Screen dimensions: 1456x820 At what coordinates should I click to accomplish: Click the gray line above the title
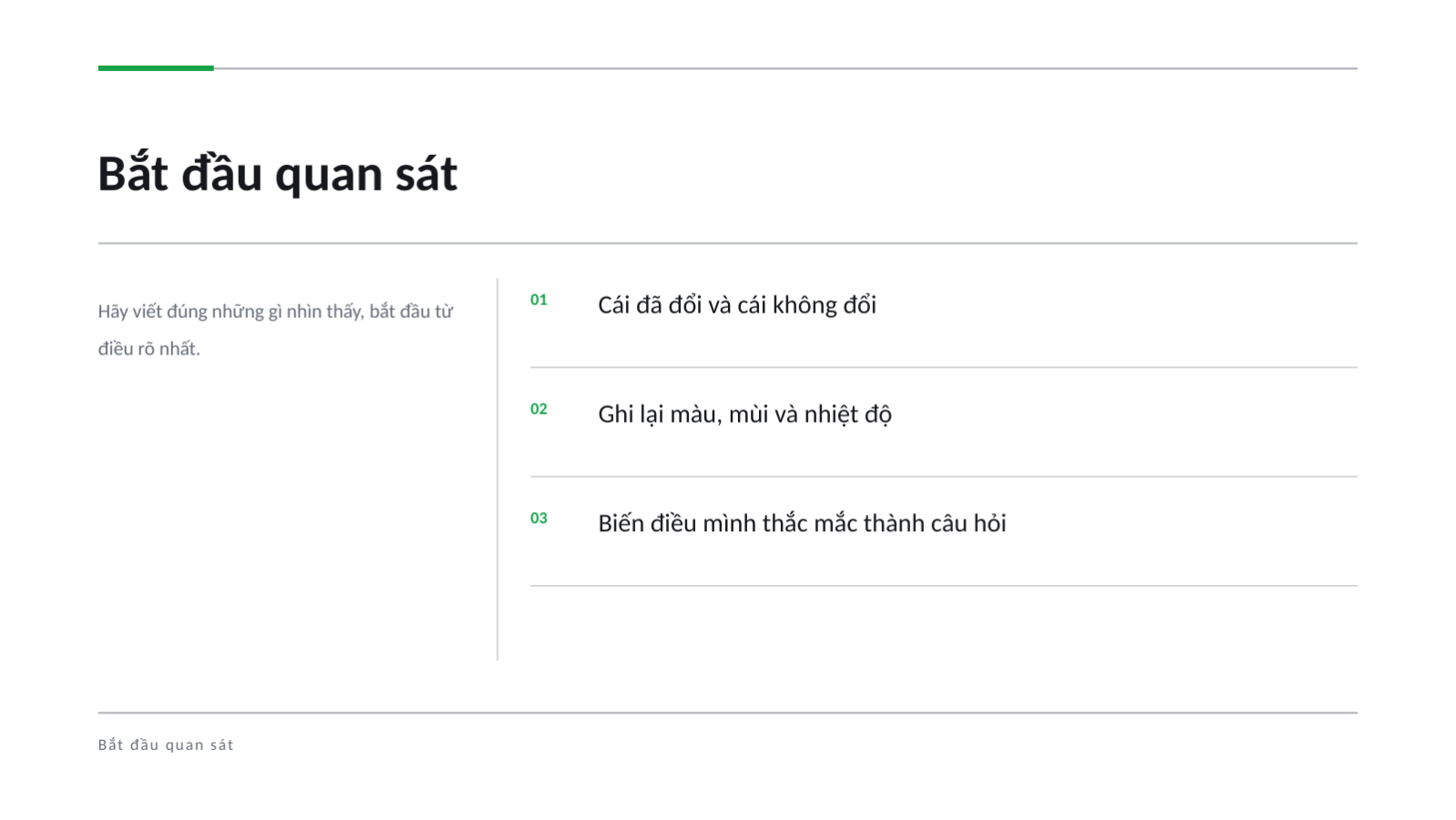pos(785,68)
